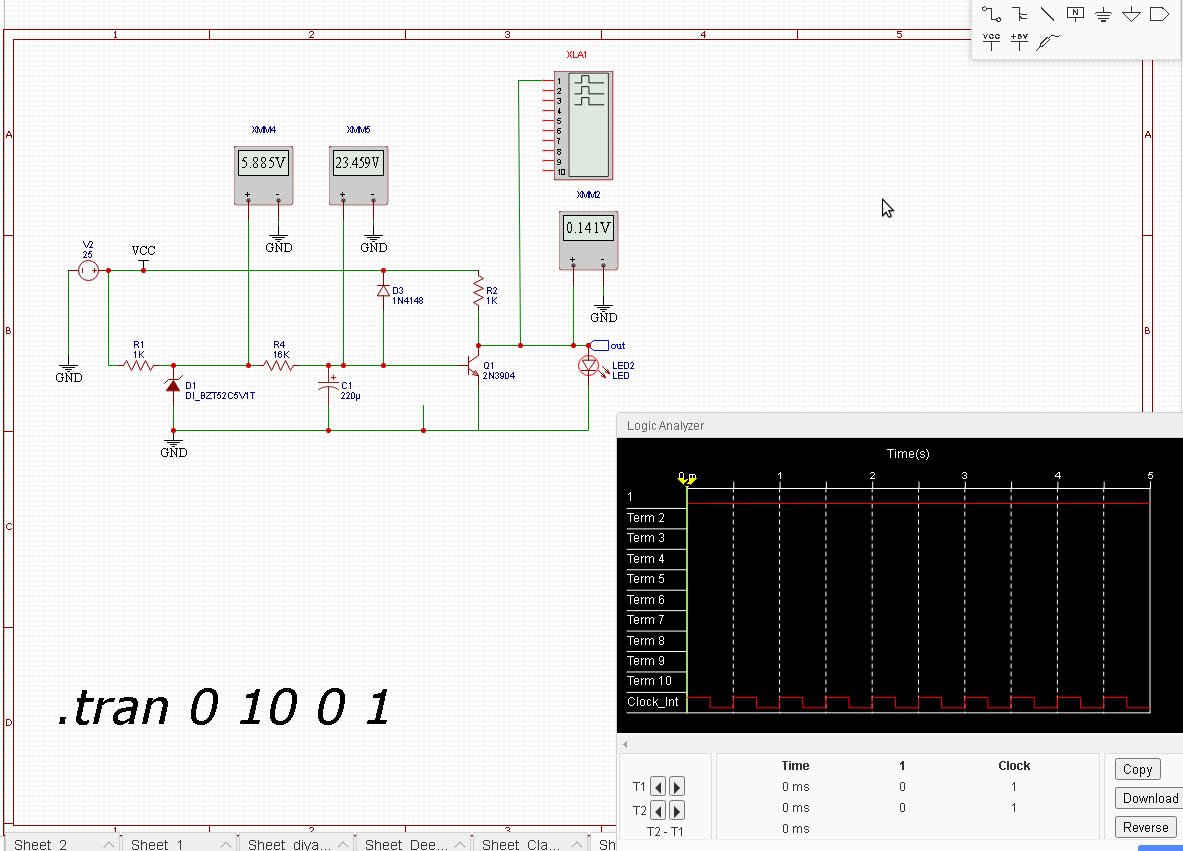
Task: Click the 'out' net port symbol
Action: click(x=600, y=346)
